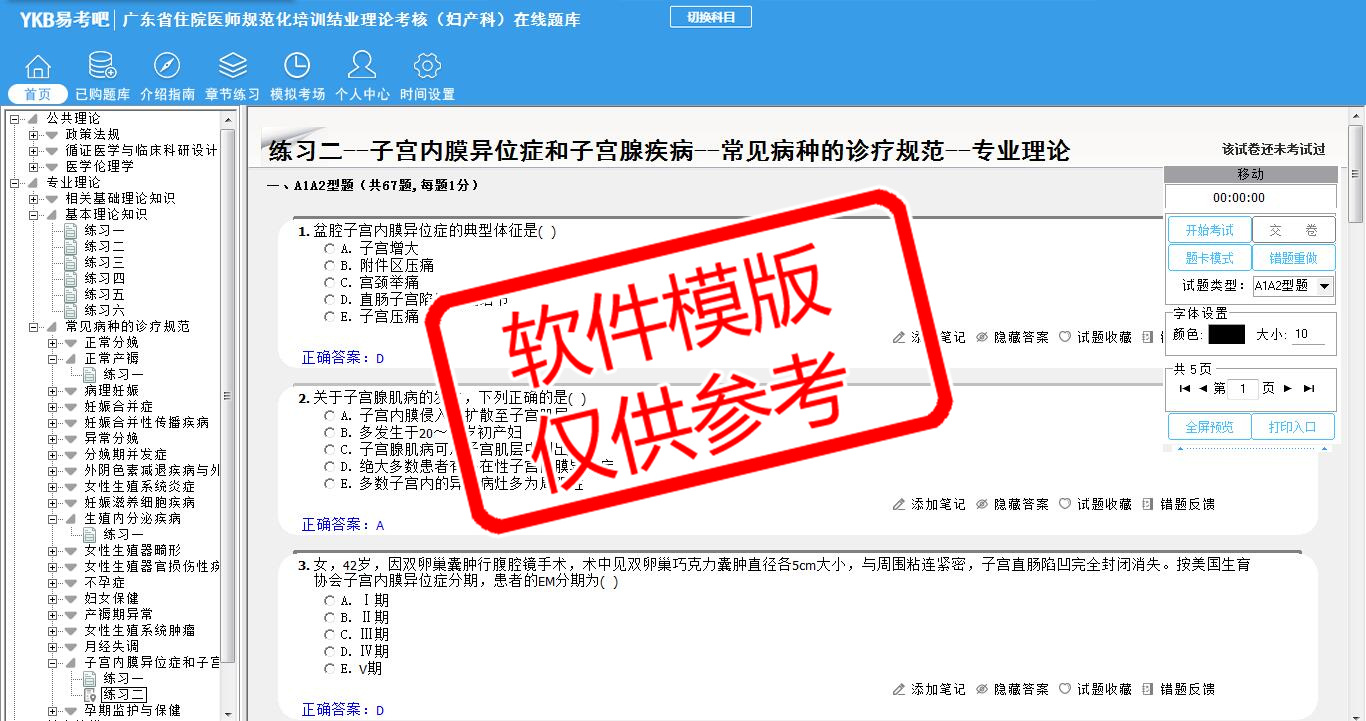This screenshot has height=721, width=1366.
Task: Select 妊娠合并症 in the tree
Action: (118, 407)
